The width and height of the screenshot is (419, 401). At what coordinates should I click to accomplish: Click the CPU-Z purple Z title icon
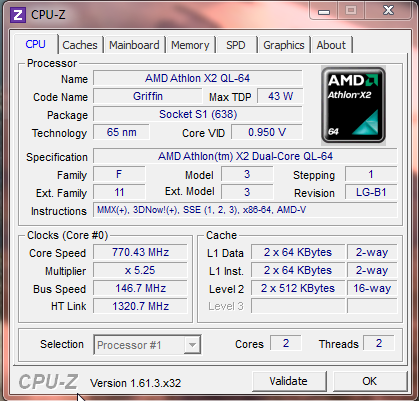18,15
